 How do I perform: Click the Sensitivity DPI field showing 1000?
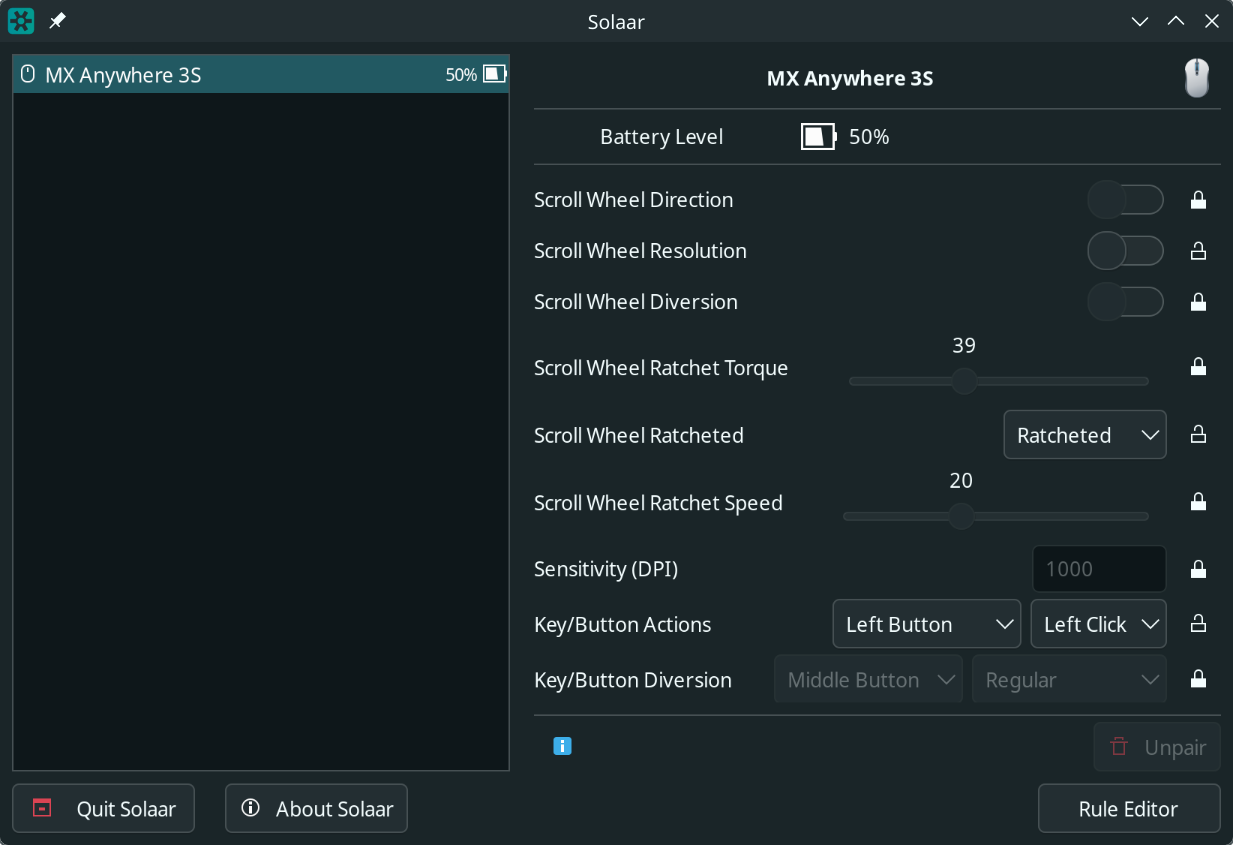(x=1099, y=569)
